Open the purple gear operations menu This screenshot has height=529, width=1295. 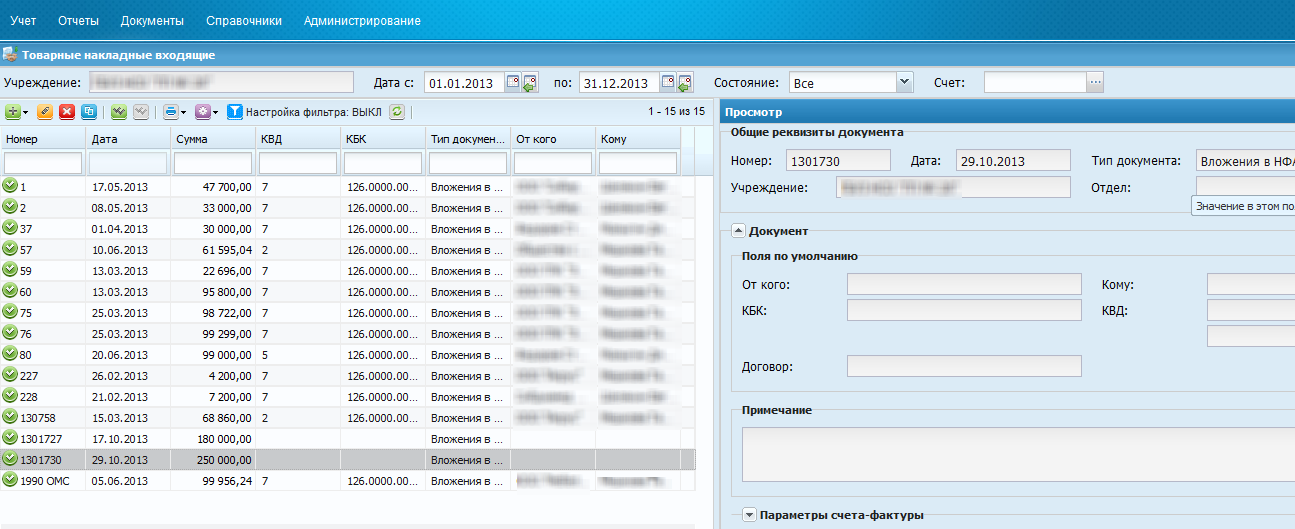click(206, 112)
